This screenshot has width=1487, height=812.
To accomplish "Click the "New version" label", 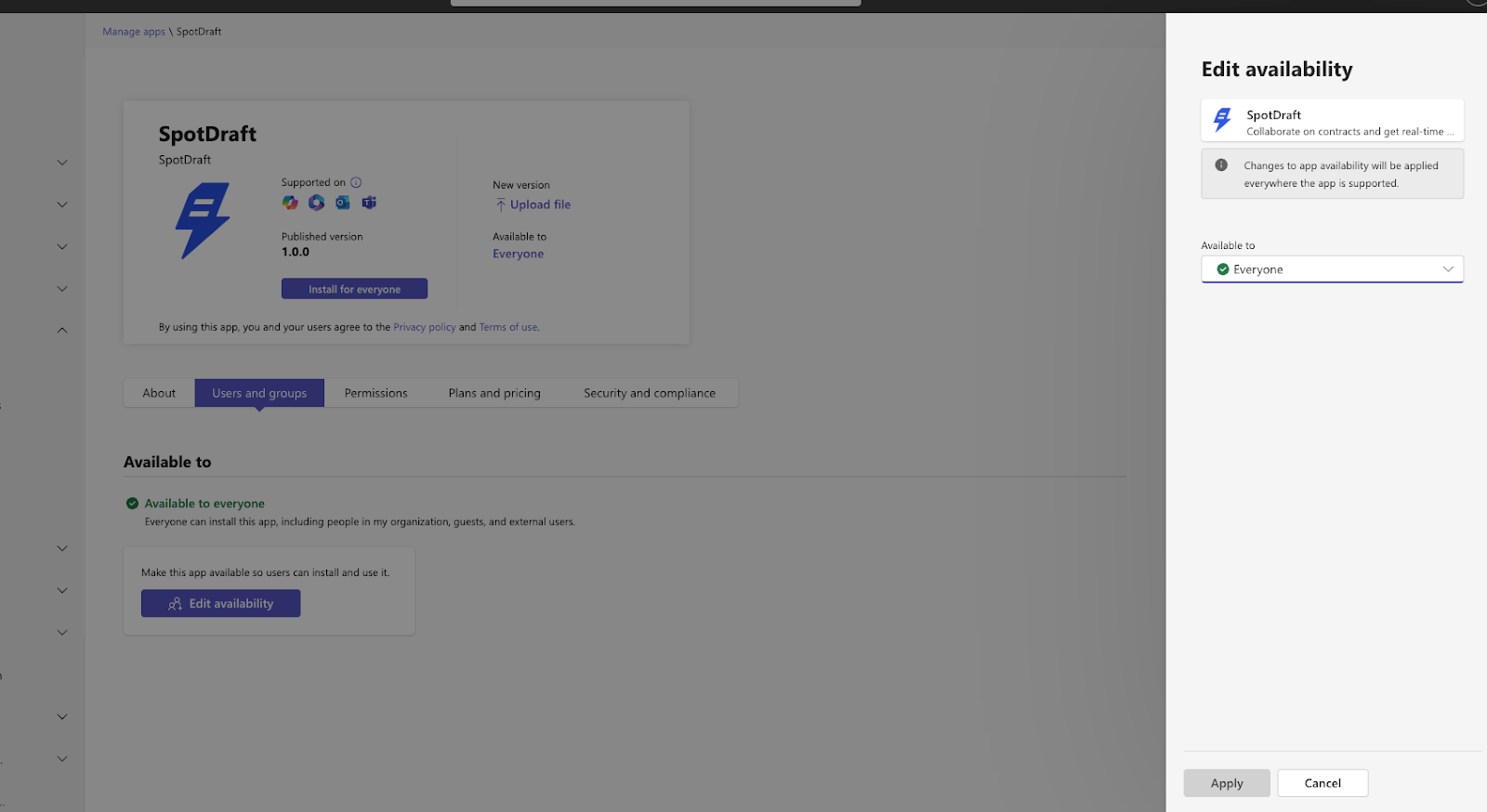I will pos(521,185).
